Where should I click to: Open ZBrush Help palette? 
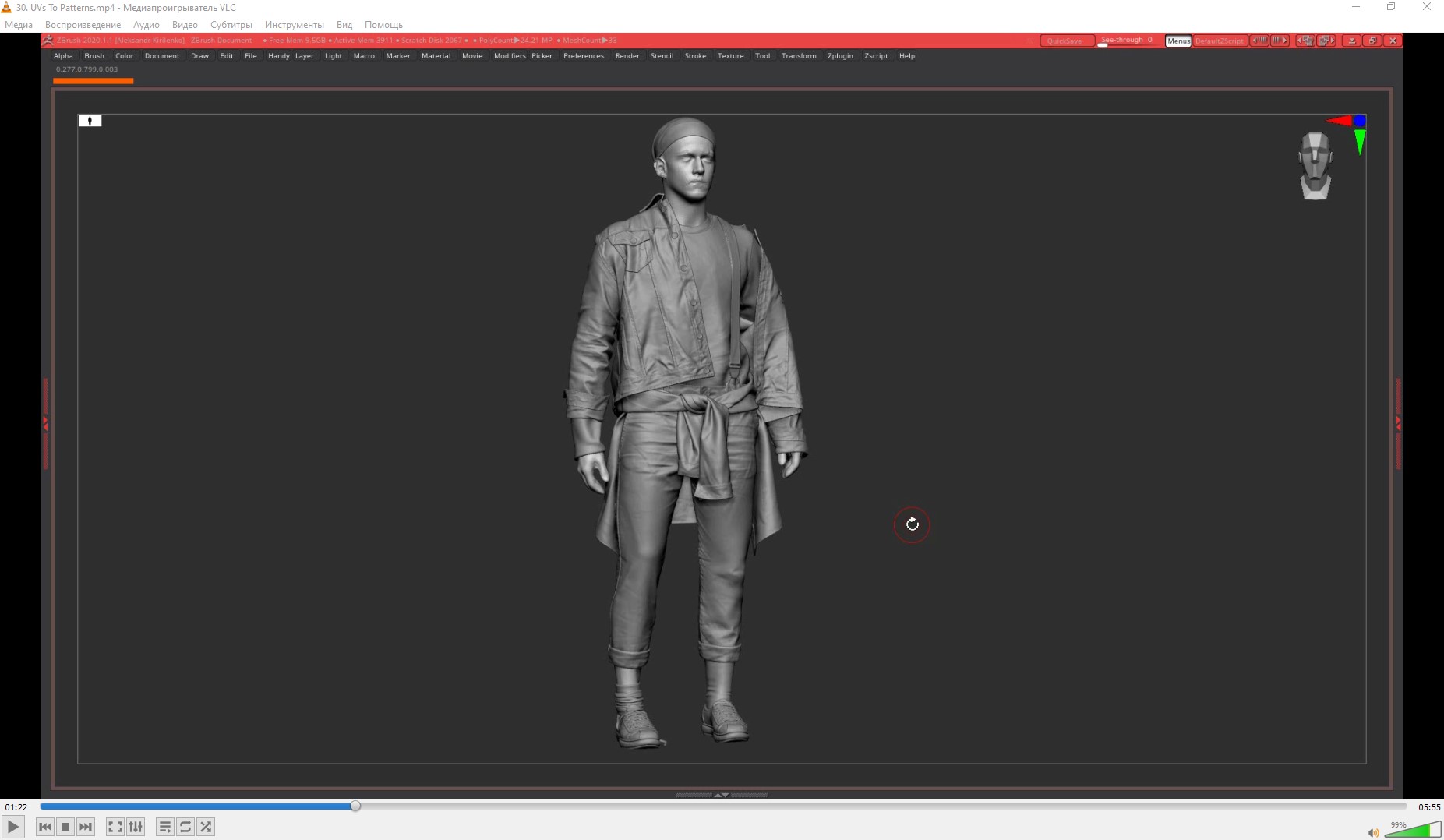(x=907, y=56)
